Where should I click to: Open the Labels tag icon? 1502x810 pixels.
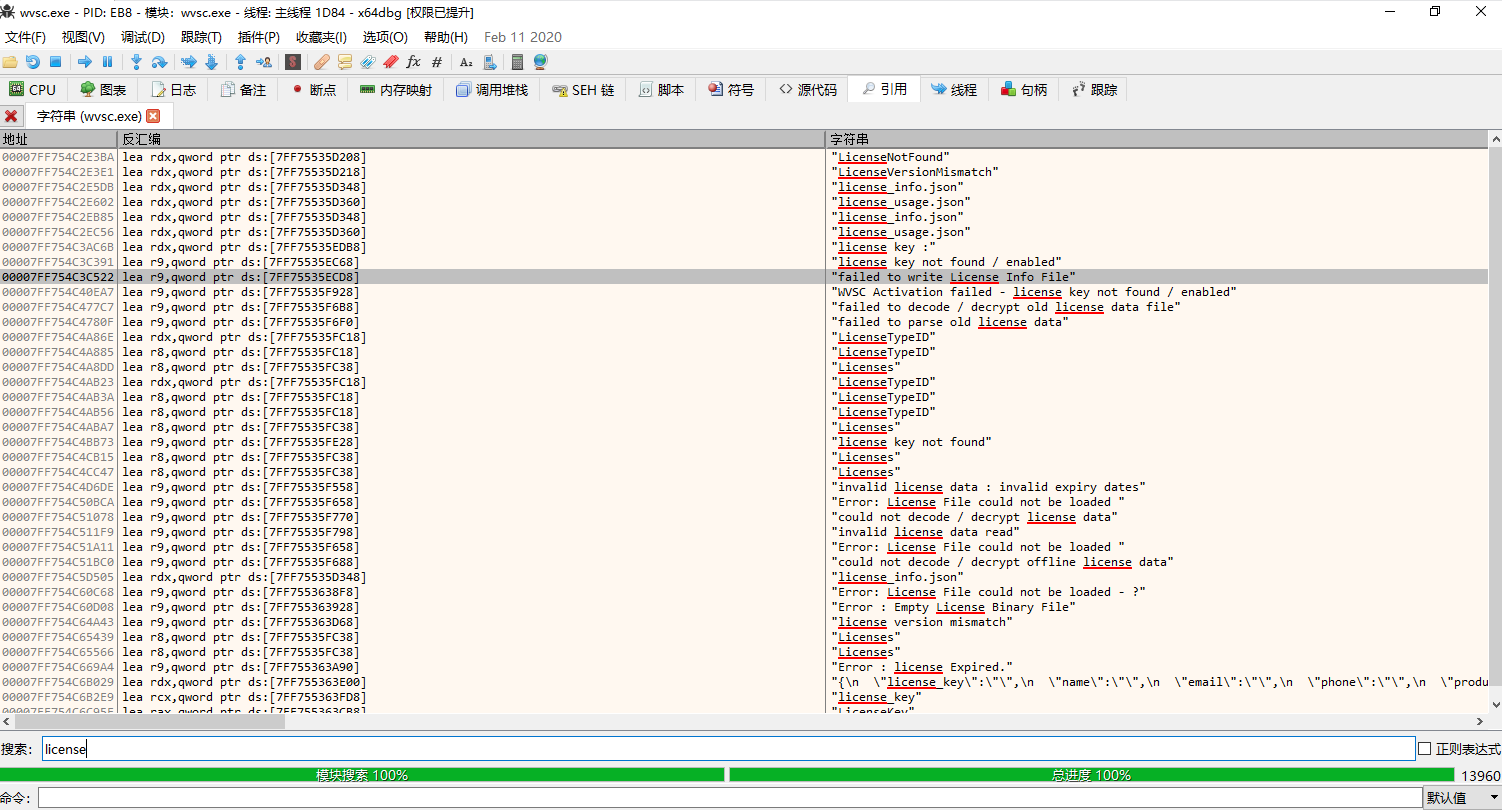click(367, 62)
